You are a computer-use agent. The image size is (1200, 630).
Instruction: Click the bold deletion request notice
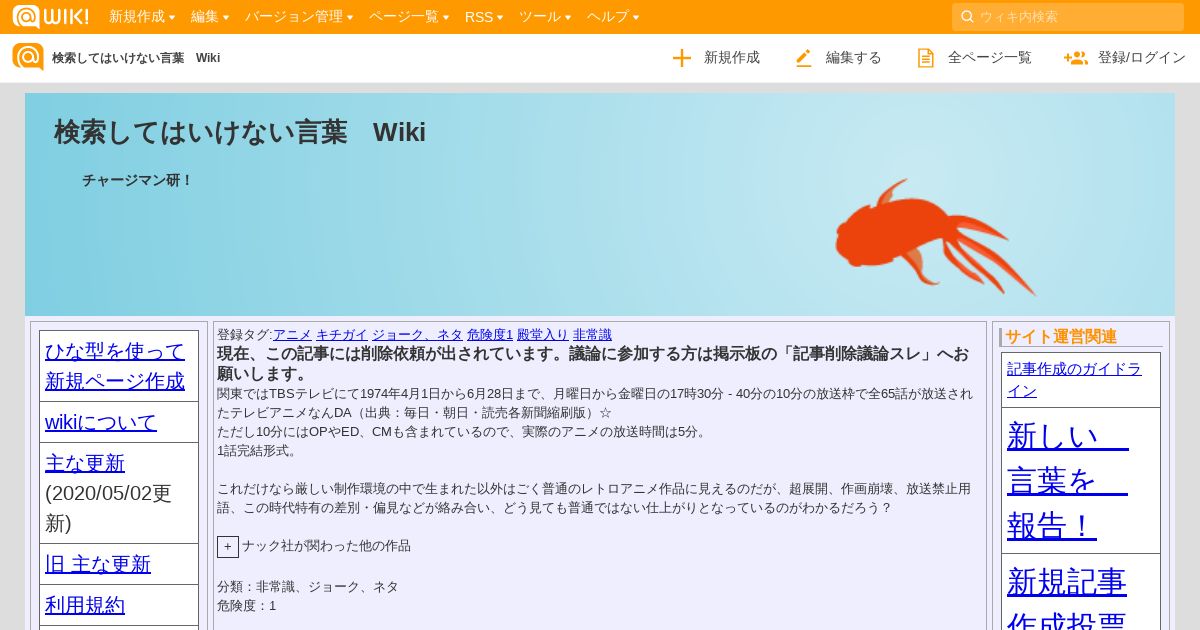pos(593,363)
